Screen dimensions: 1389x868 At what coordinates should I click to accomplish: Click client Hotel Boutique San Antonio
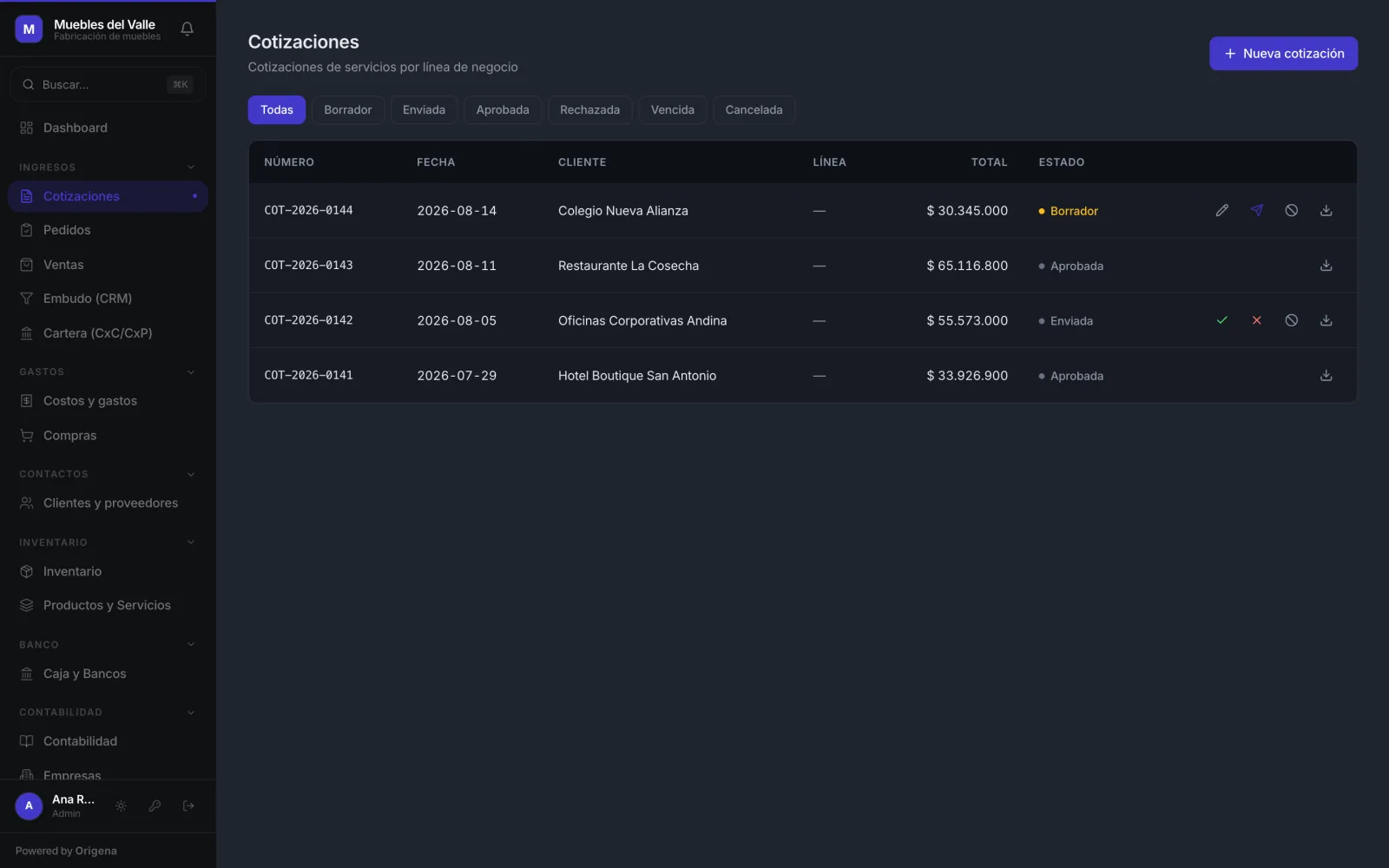coord(637,376)
